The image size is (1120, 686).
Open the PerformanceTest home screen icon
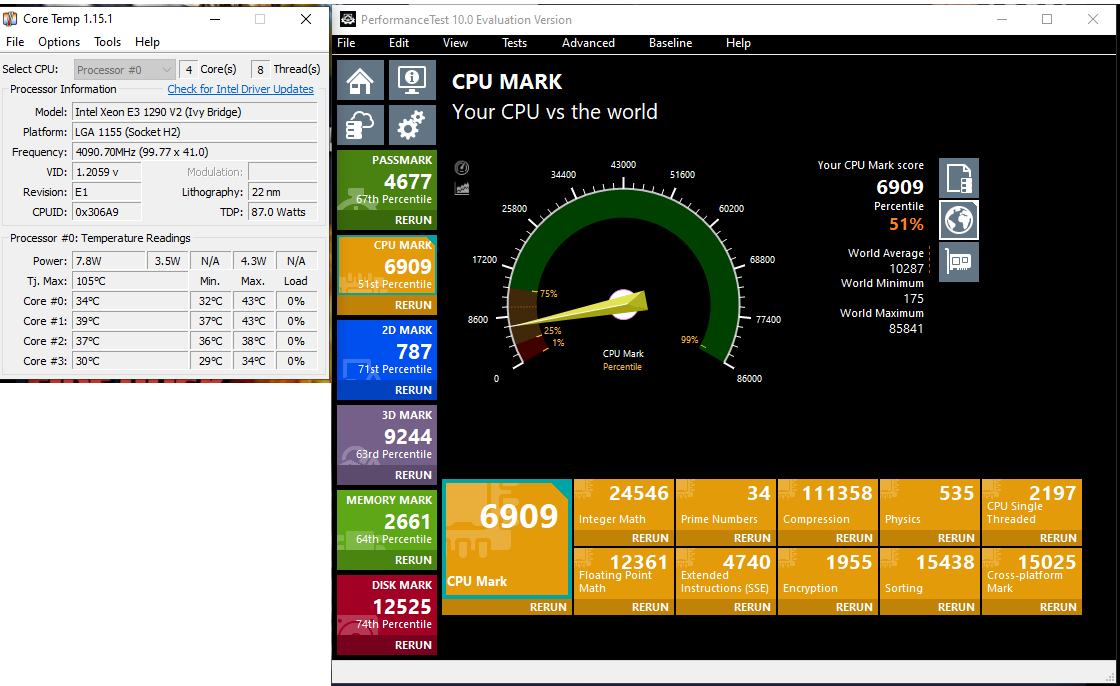coord(360,80)
